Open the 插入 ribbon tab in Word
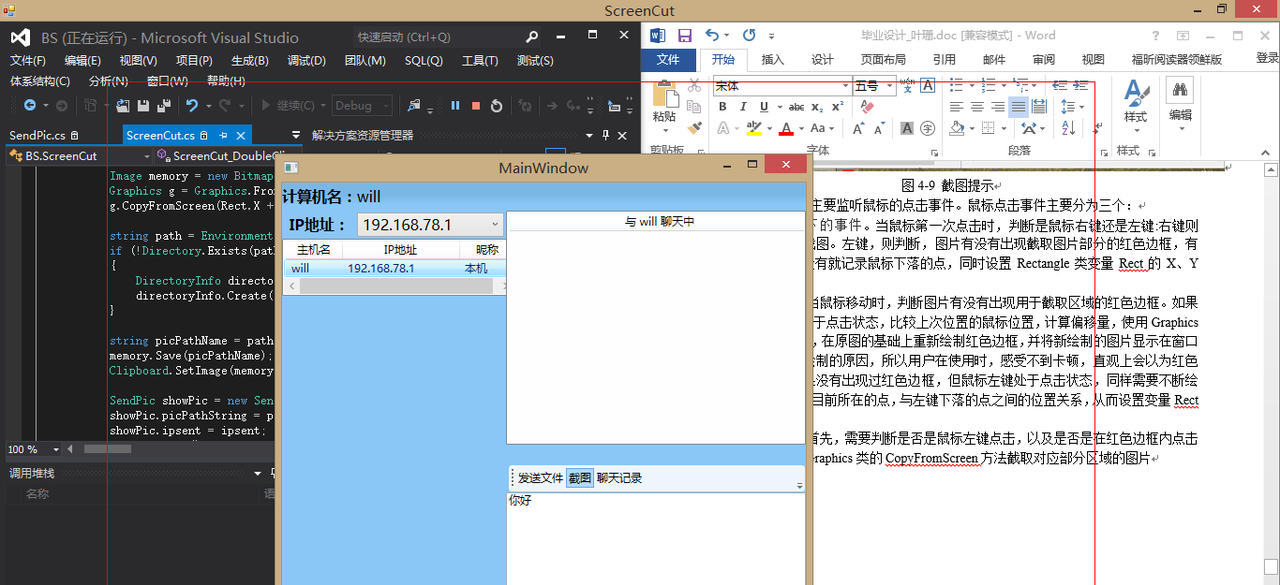This screenshot has height=585, width=1280. [x=772, y=59]
